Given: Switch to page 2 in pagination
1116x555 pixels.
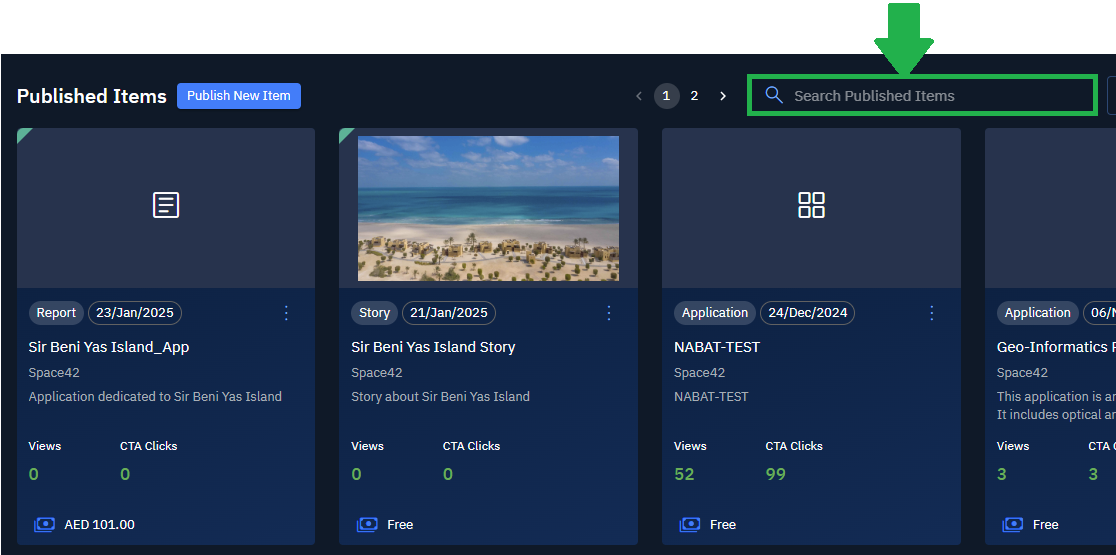Looking at the screenshot, I should click(694, 96).
